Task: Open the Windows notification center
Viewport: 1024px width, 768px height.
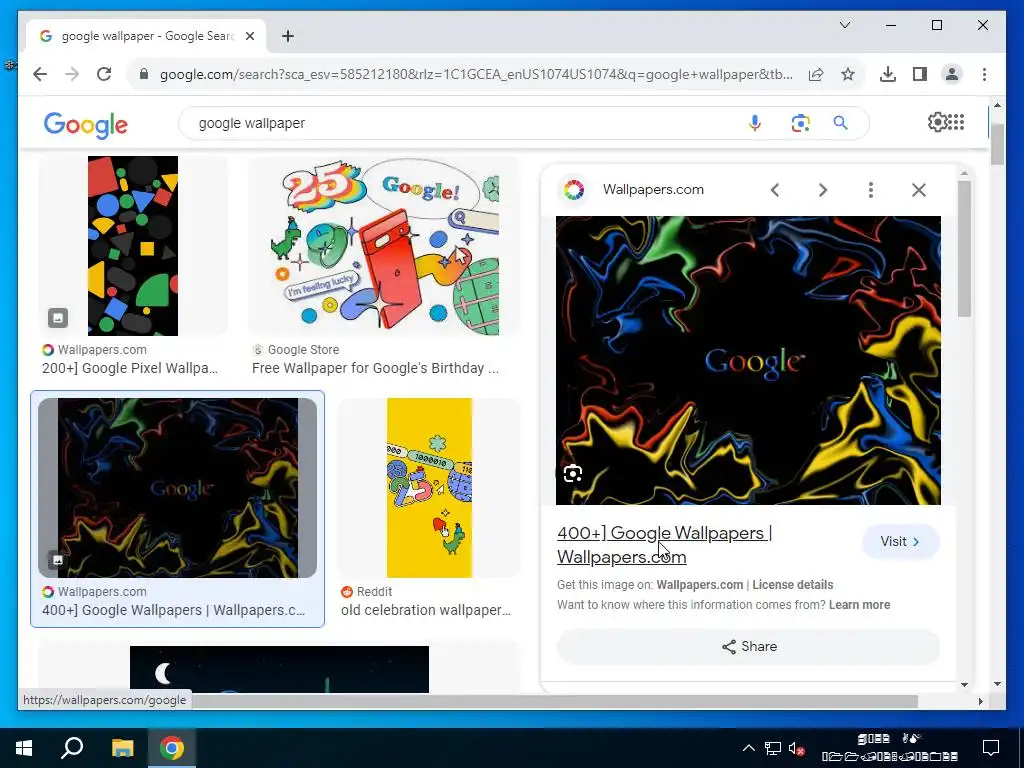Action: coord(991,748)
